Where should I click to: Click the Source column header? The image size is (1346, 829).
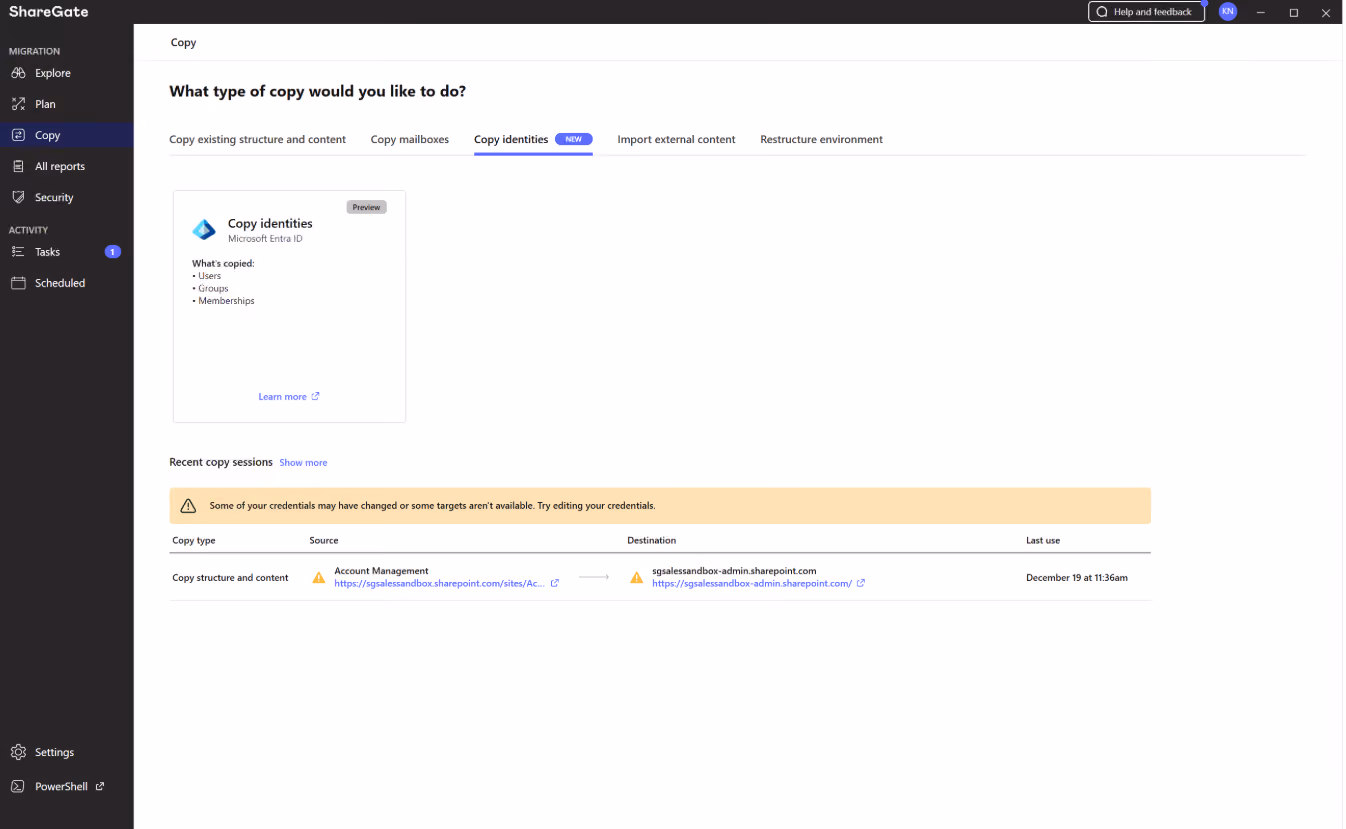[x=324, y=540]
